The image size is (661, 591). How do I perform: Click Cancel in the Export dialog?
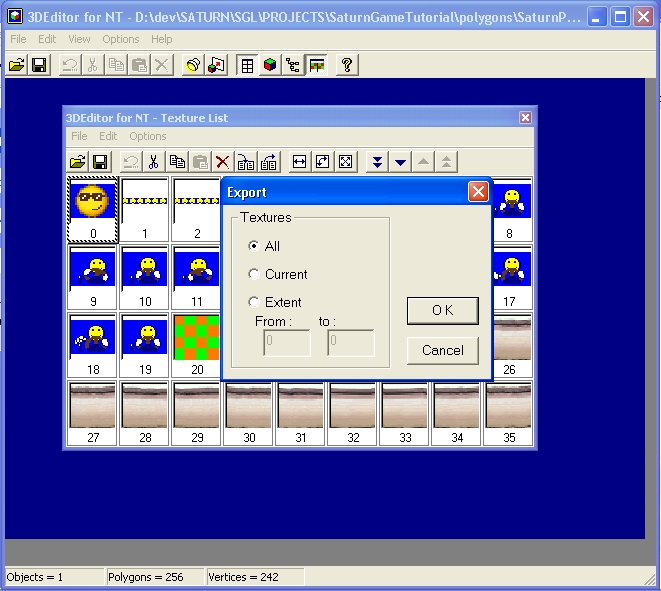[x=443, y=350]
